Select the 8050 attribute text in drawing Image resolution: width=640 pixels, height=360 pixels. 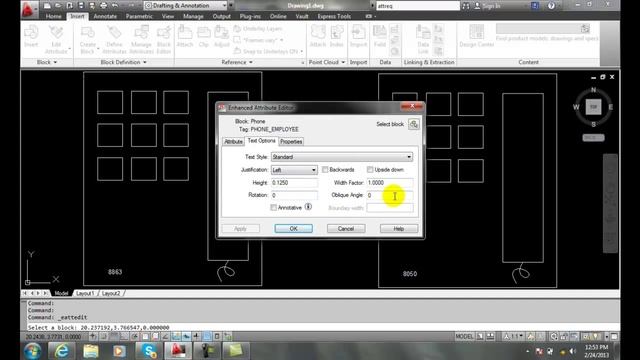point(410,274)
